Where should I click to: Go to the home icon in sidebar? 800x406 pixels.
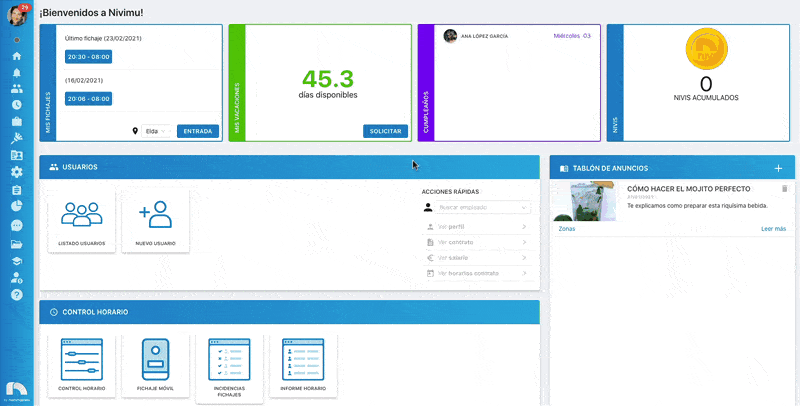coord(16,56)
